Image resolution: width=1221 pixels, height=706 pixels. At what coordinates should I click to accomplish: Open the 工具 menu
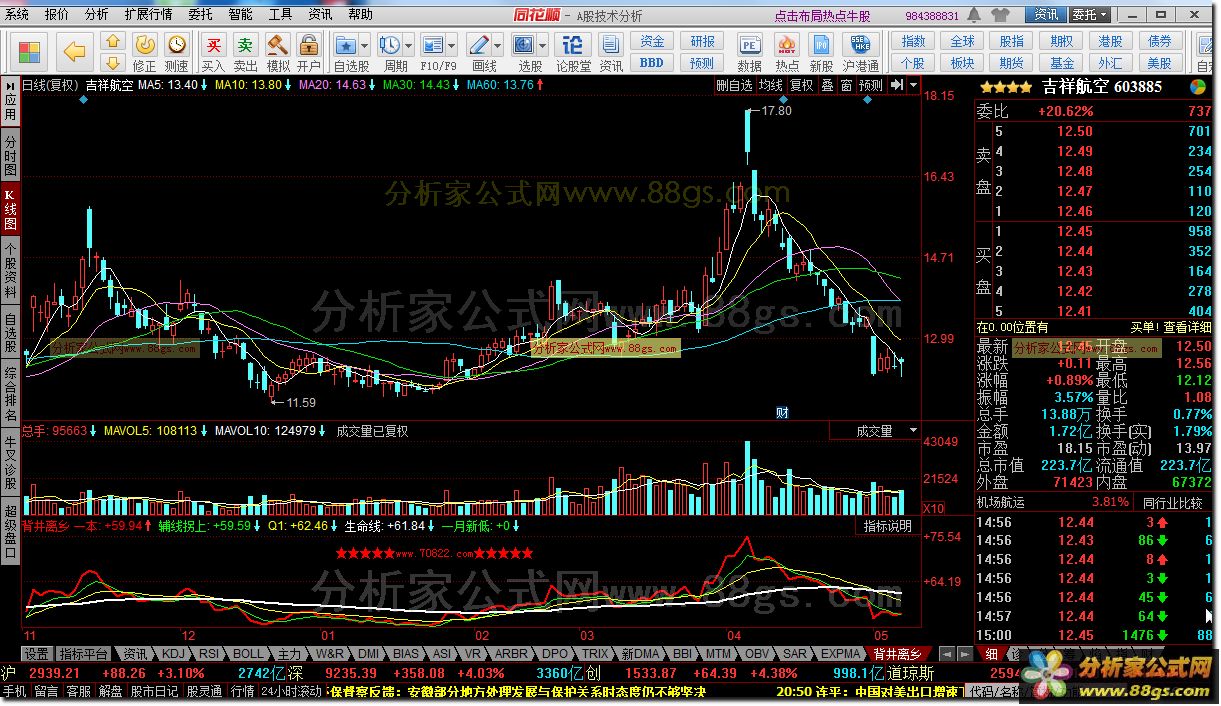[x=281, y=15]
